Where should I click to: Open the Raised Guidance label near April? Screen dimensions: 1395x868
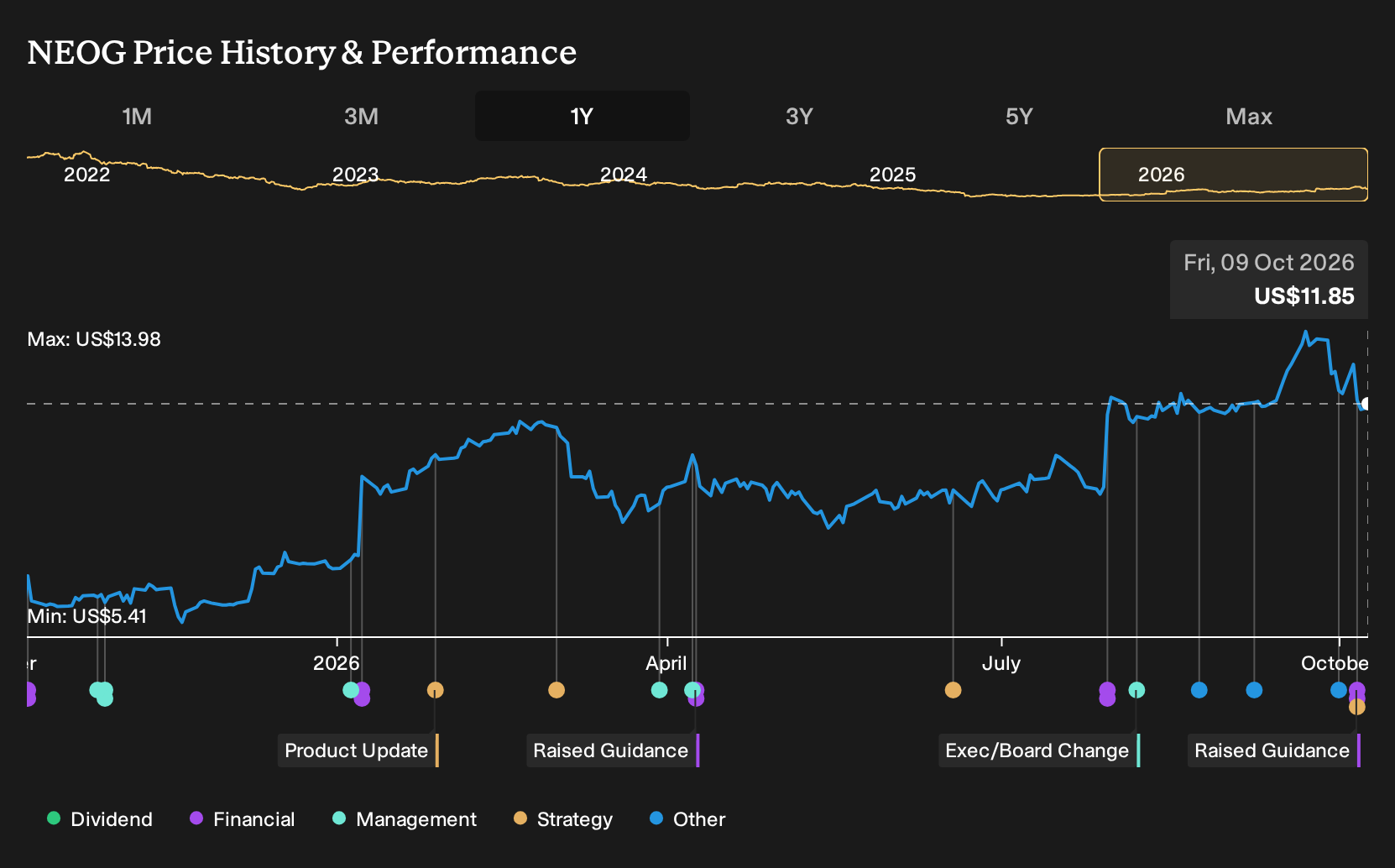tap(611, 750)
